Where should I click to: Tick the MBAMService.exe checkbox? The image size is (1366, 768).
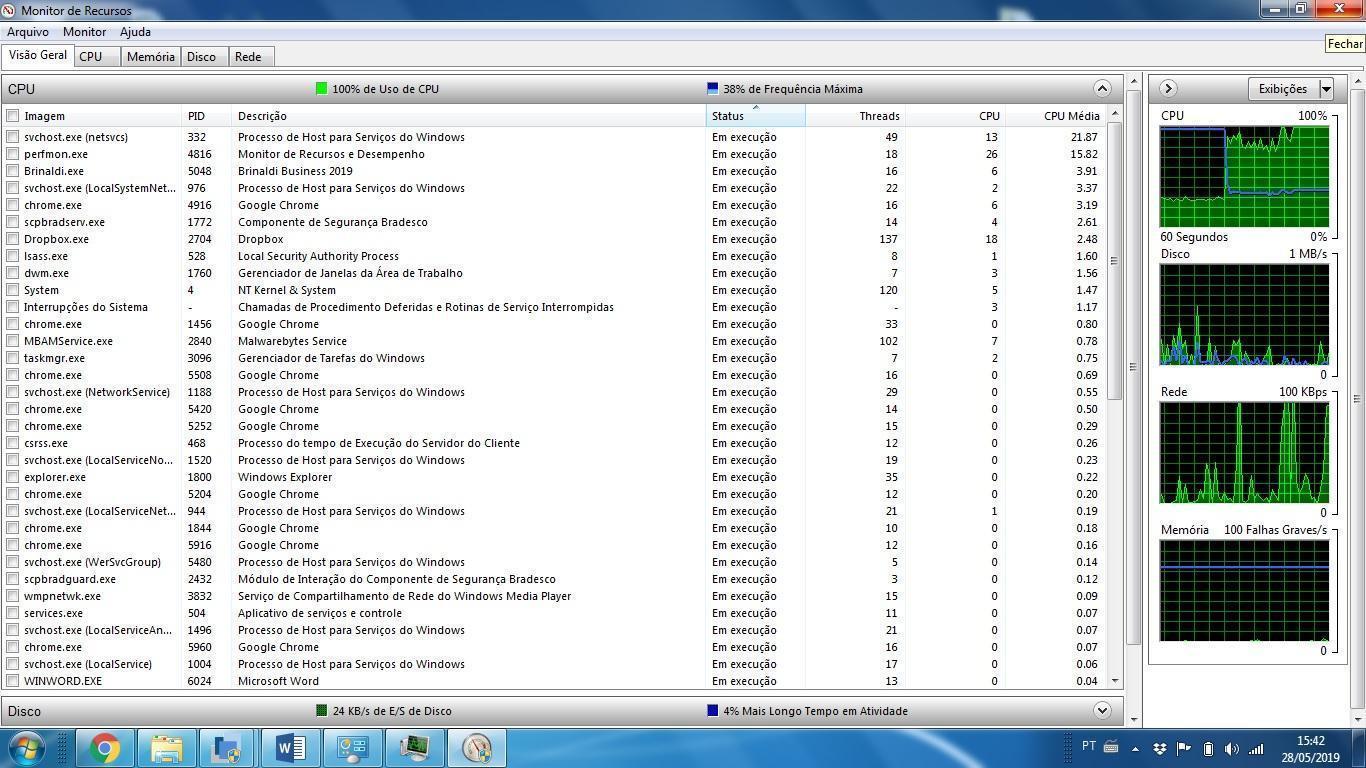coord(12,341)
